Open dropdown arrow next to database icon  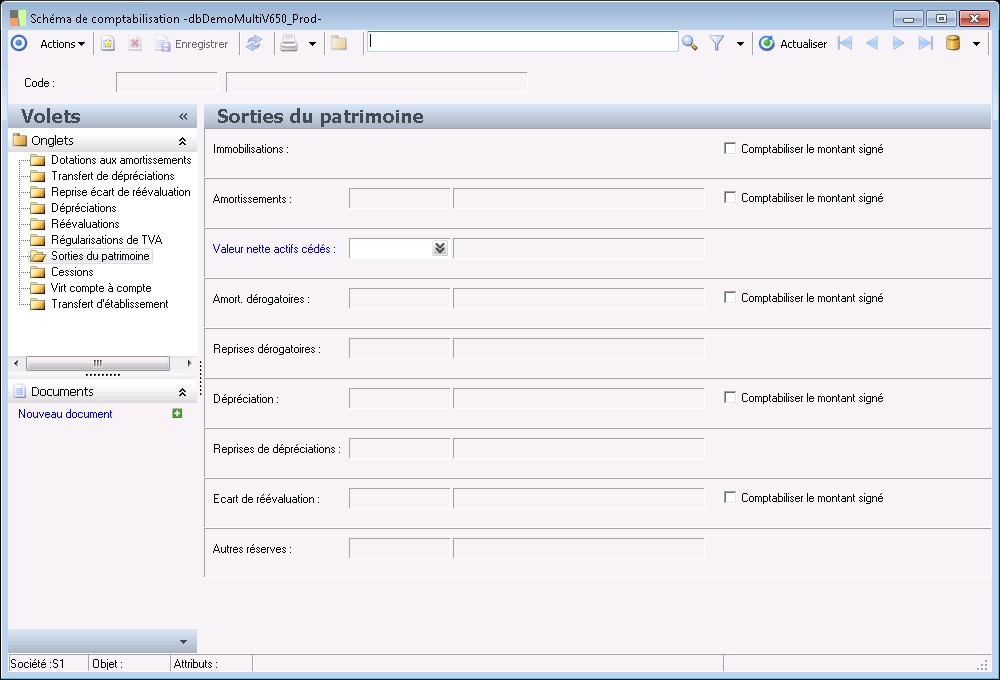pyautogui.click(x=976, y=44)
